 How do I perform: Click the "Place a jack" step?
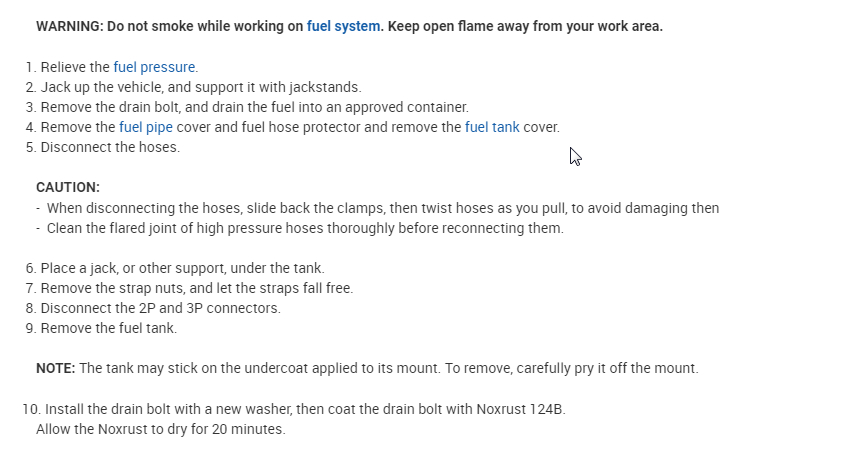coord(182,268)
